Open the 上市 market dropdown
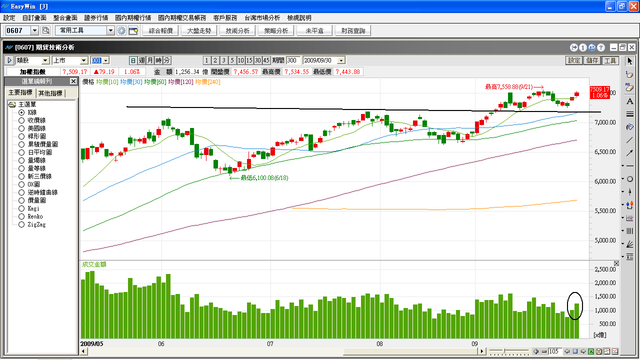Viewport: 640px width, 360px height. 84,60
